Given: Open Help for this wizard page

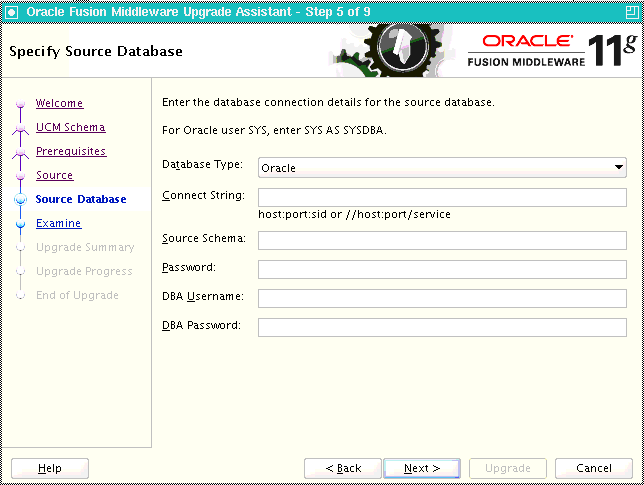Looking at the screenshot, I should (50, 468).
